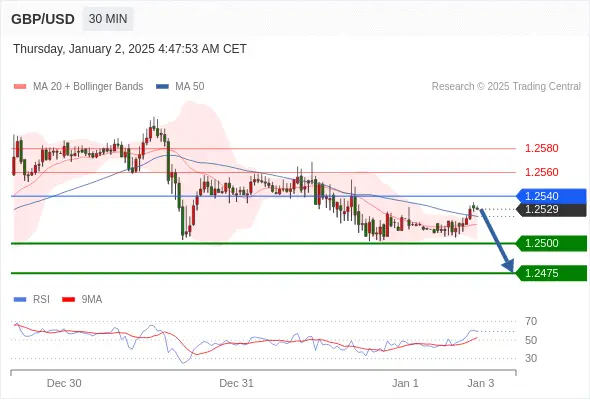The height and width of the screenshot is (400, 590).
Task: Click the RSI blue legend swatch
Action: pyautogui.click(x=20, y=300)
